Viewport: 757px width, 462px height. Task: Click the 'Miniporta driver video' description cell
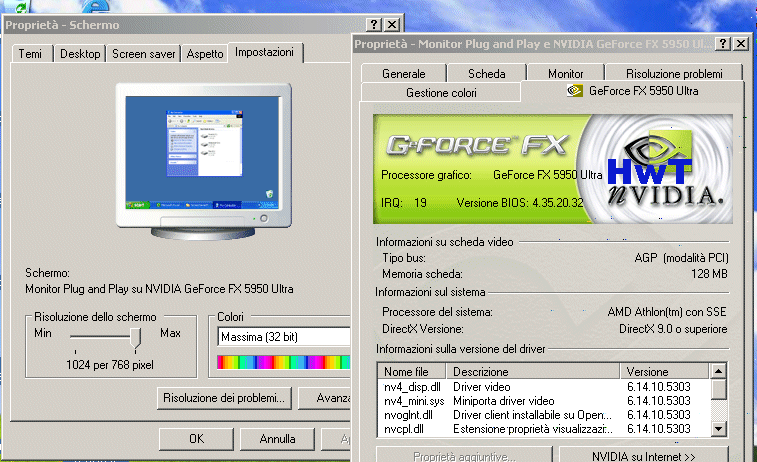click(x=504, y=401)
